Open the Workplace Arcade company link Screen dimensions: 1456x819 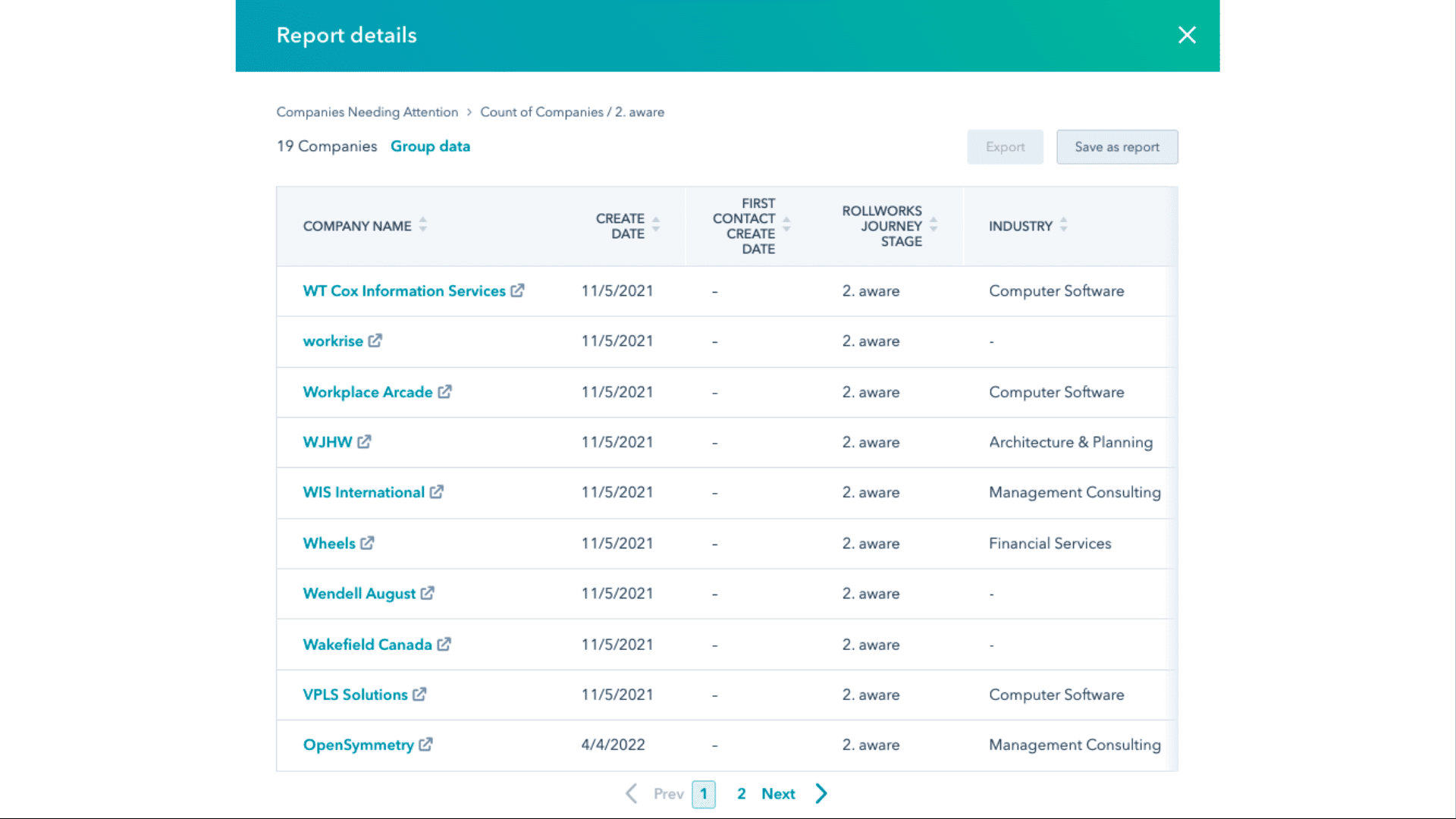tap(368, 391)
